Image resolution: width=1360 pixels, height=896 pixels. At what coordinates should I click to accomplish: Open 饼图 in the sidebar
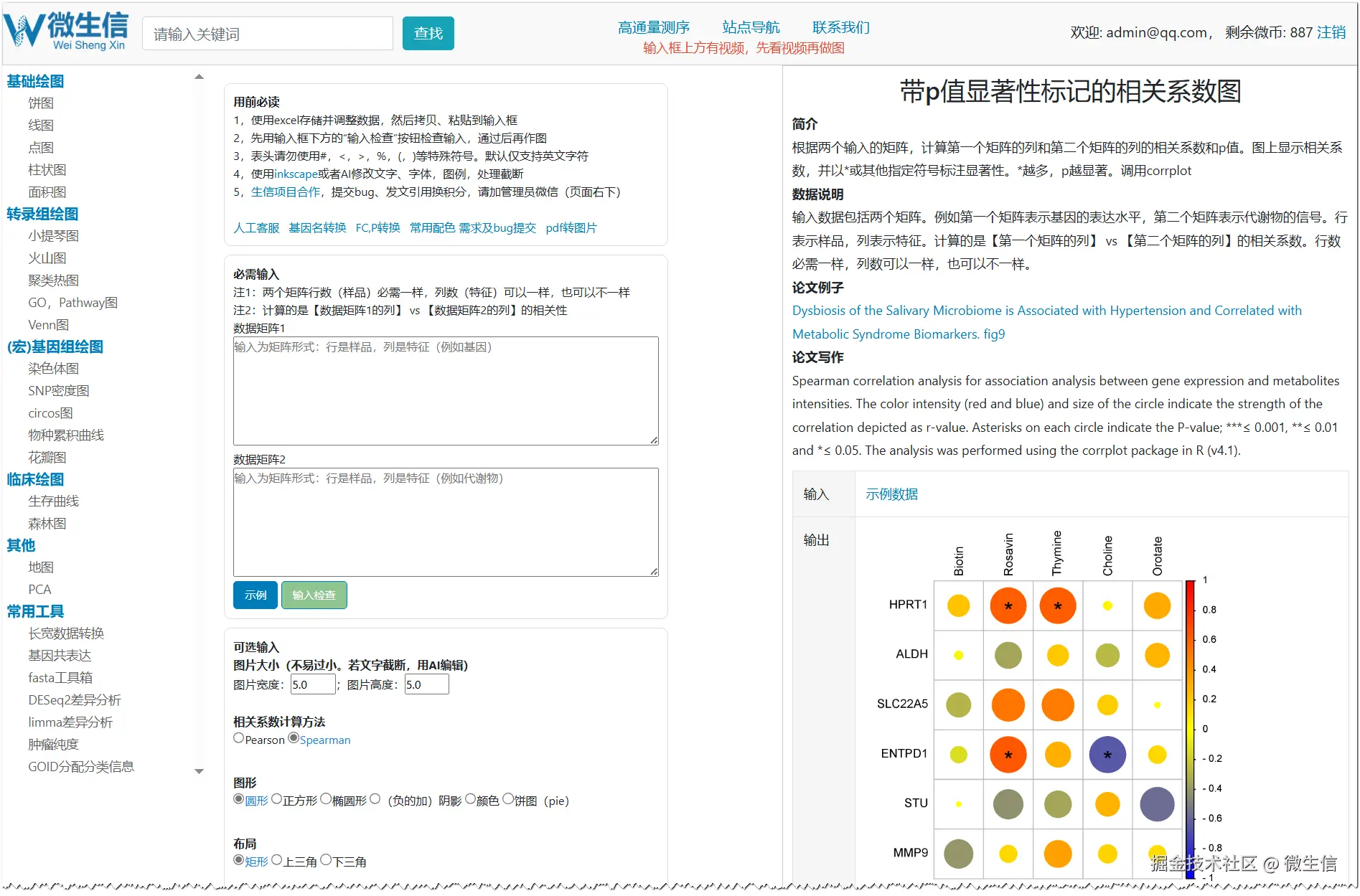click(41, 103)
